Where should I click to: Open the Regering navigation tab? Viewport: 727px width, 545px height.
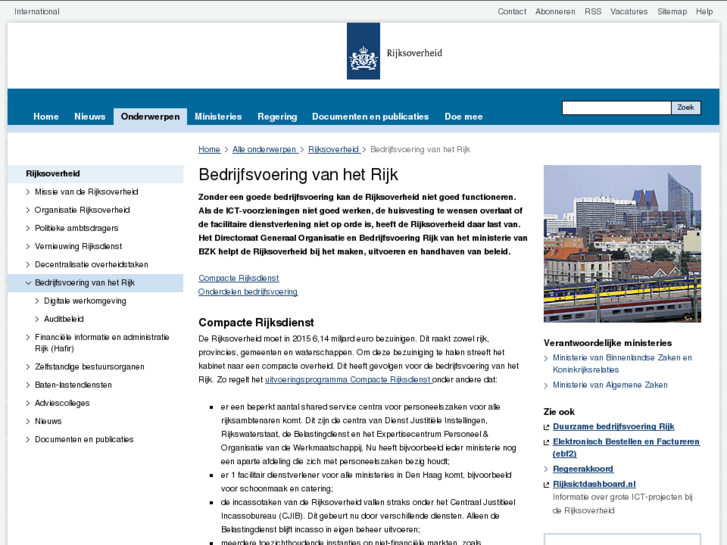(x=277, y=116)
